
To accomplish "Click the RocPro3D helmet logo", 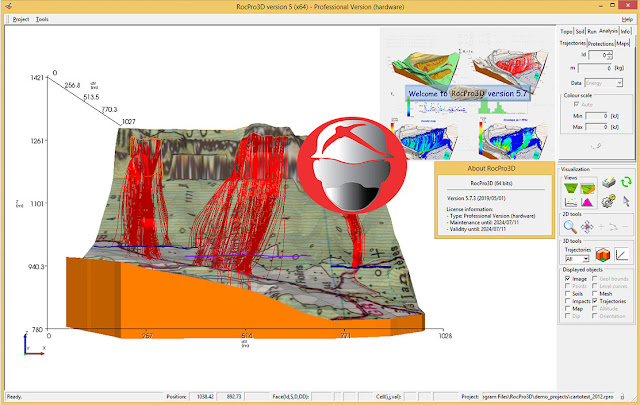I will click(352, 166).
